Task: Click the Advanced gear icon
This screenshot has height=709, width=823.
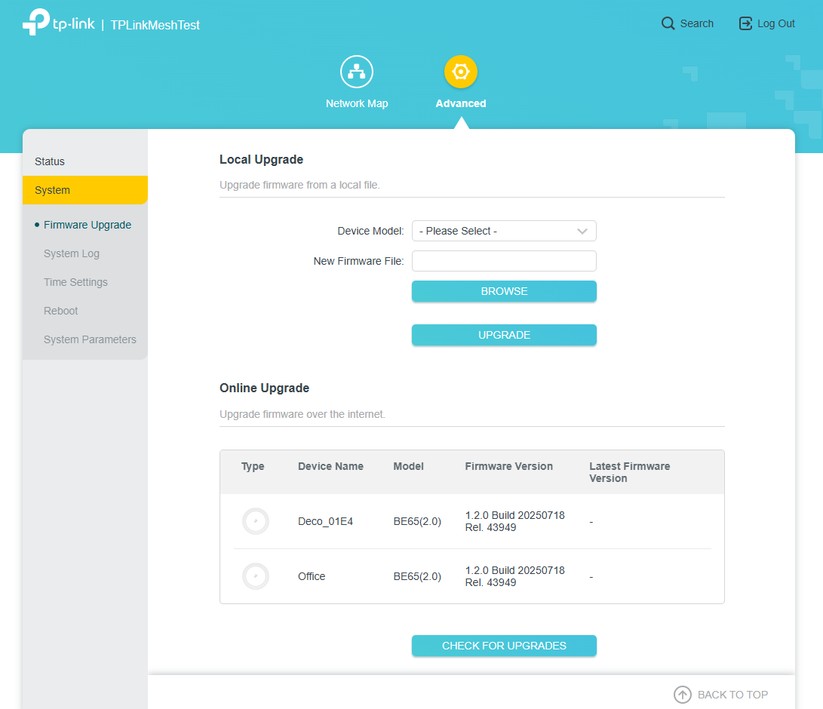Action: click(x=460, y=72)
